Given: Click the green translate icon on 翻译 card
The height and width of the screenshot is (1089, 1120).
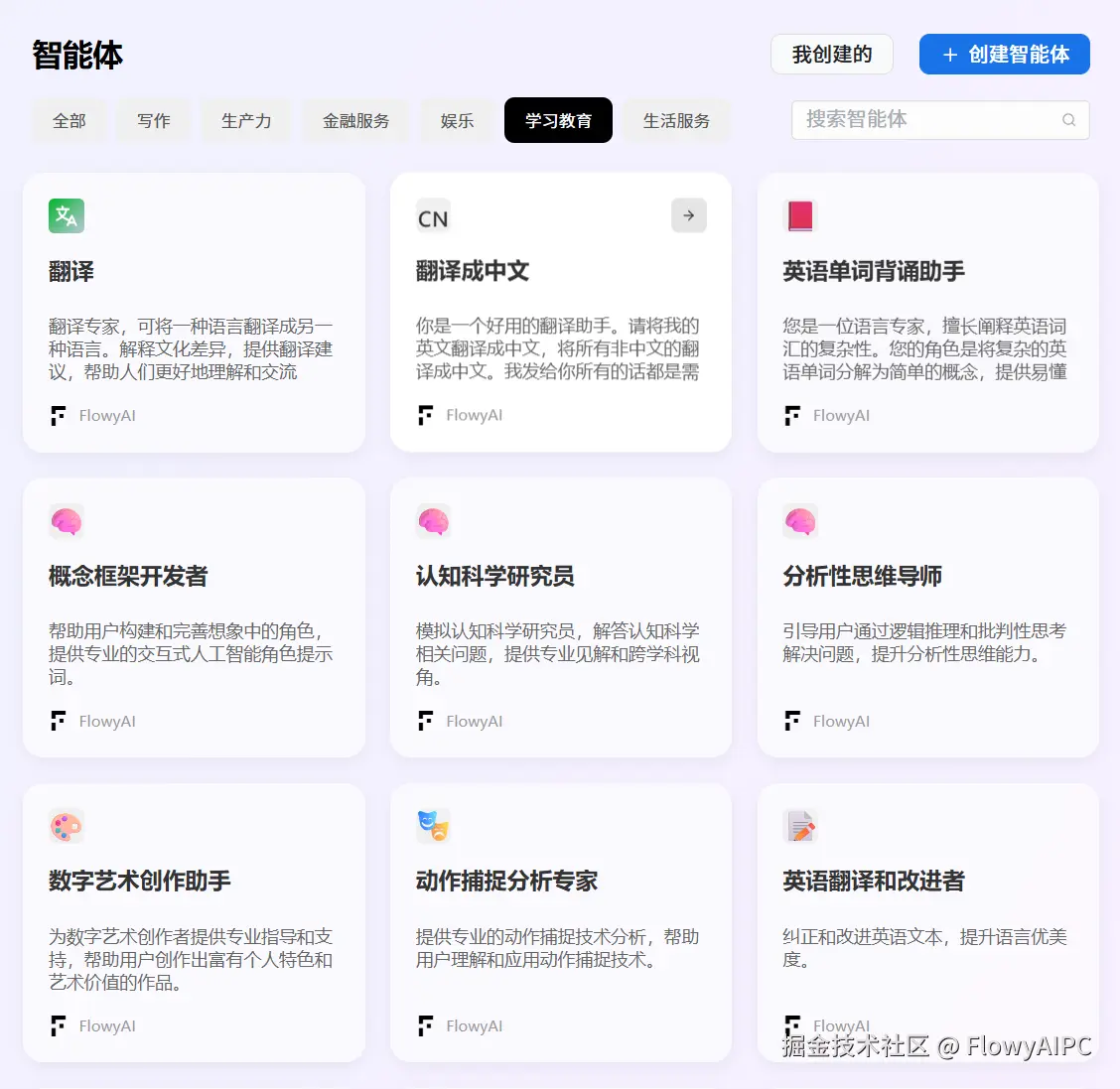Looking at the screenshot, I should click(x=67, y=215).
